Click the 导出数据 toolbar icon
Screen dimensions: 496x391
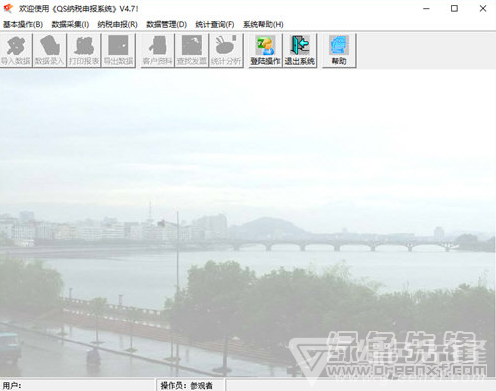coord(118,51)
